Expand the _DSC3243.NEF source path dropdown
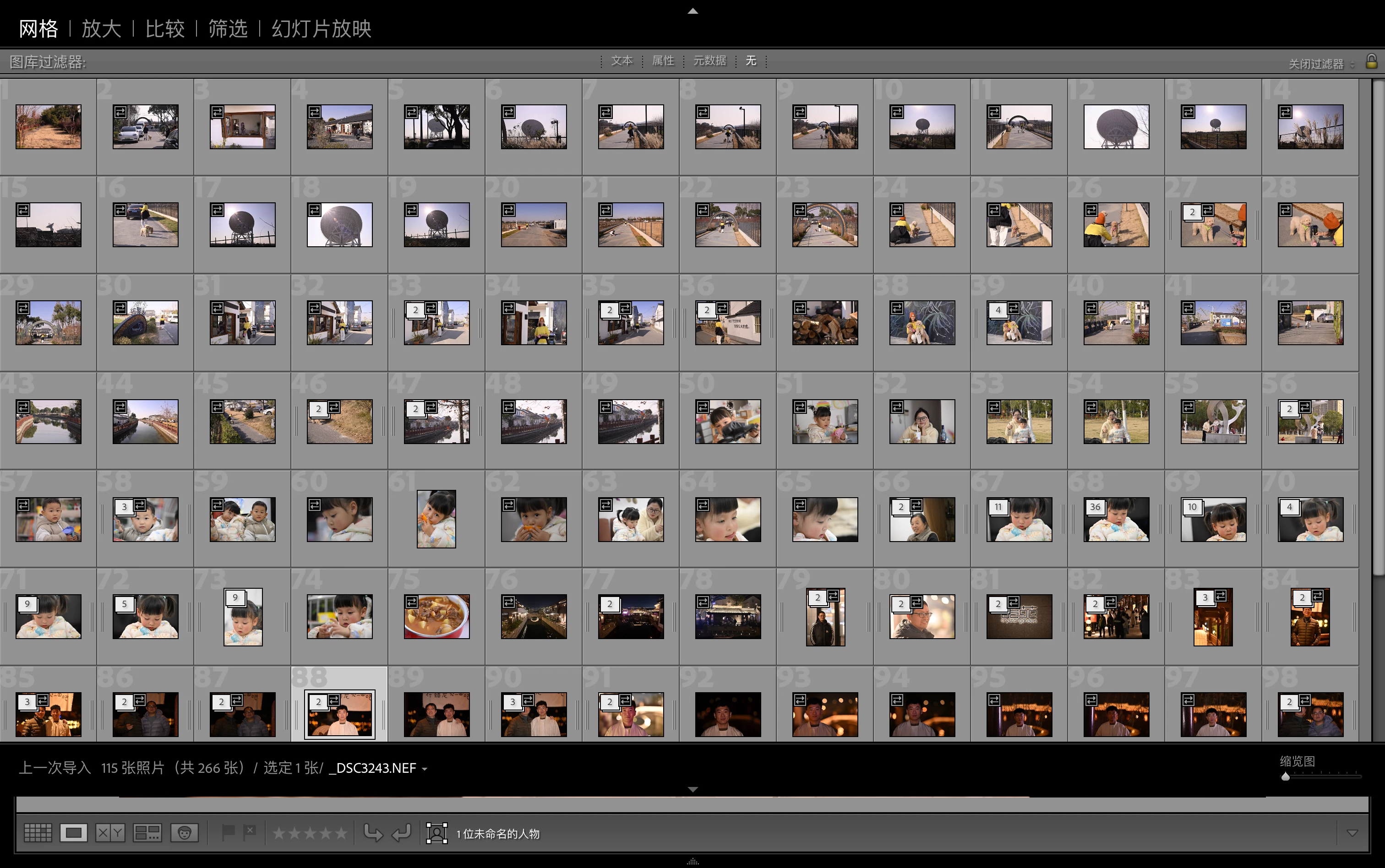The image size is (1385, 868). [x=425, y=769]
